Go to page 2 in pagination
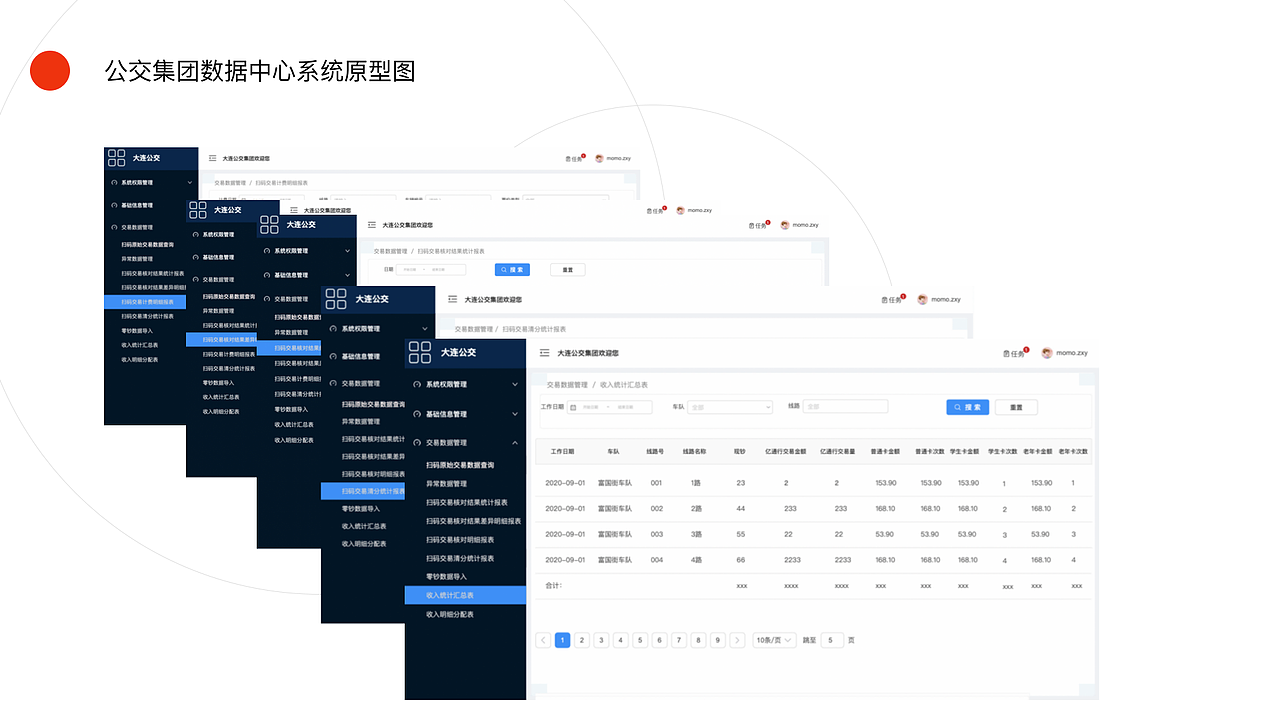 [x=582, y=640]
